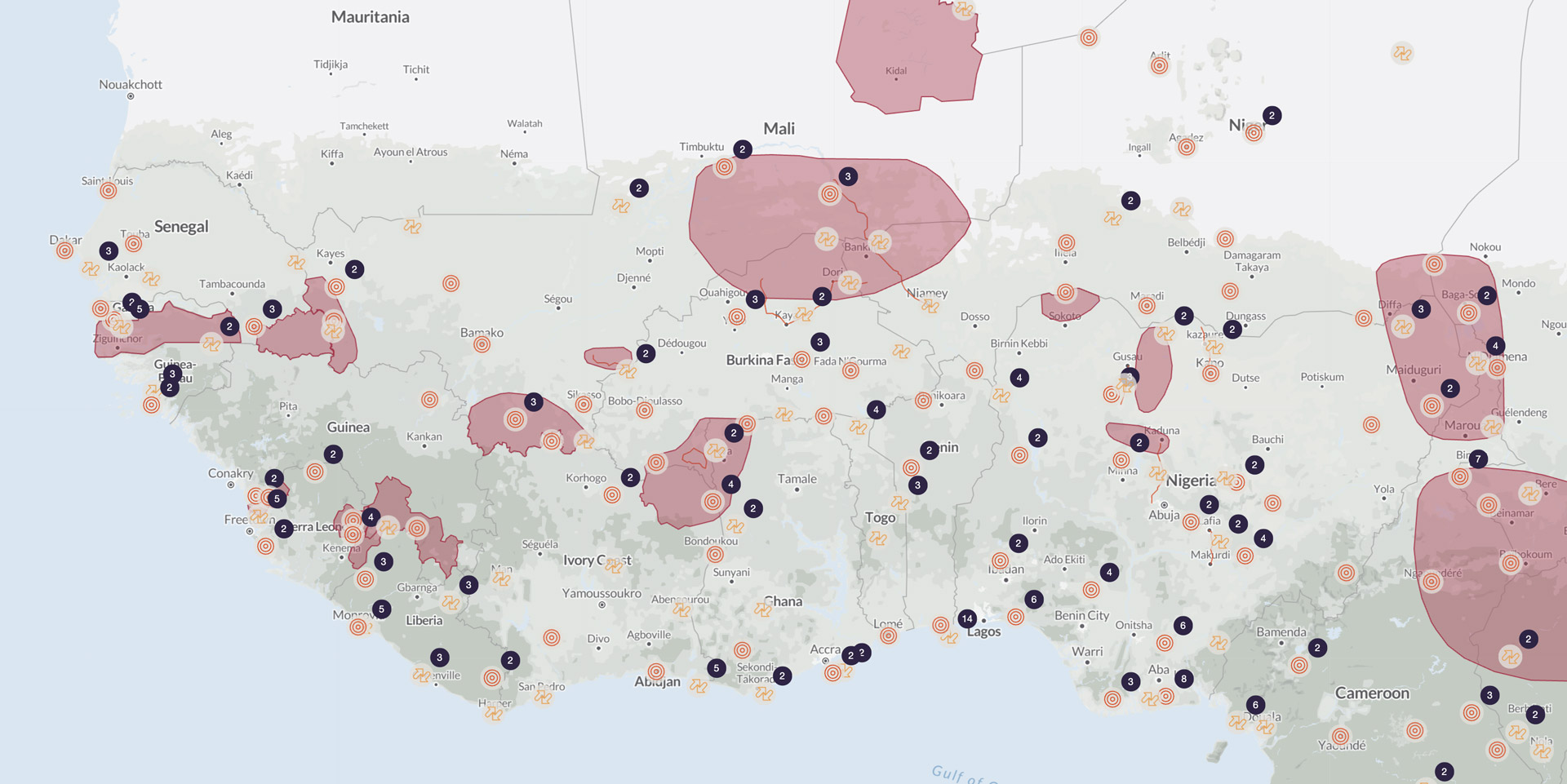1567x784 pixels.
Task: Click the Liberia country label
Action: 424,621
